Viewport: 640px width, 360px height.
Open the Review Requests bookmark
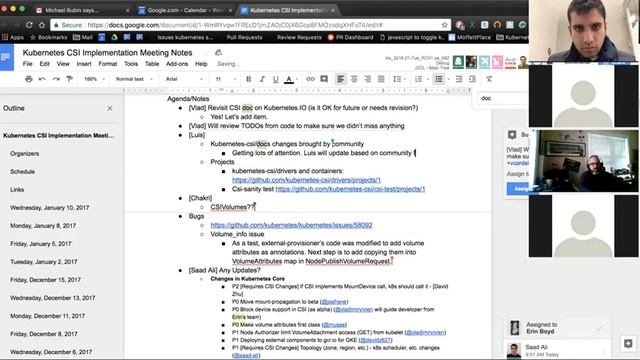point(299,37)
